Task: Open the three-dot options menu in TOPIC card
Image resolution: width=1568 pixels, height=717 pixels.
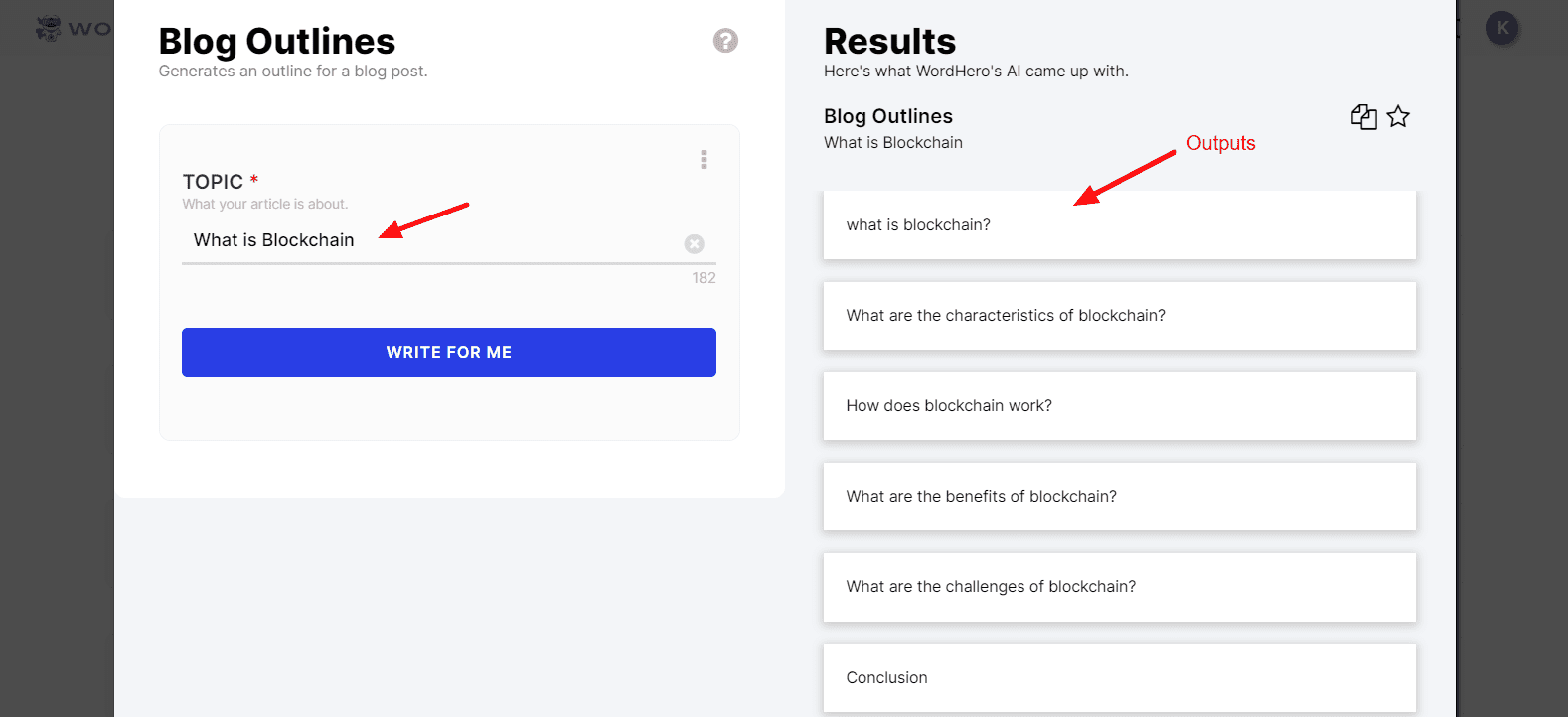Action: (704, 160)
